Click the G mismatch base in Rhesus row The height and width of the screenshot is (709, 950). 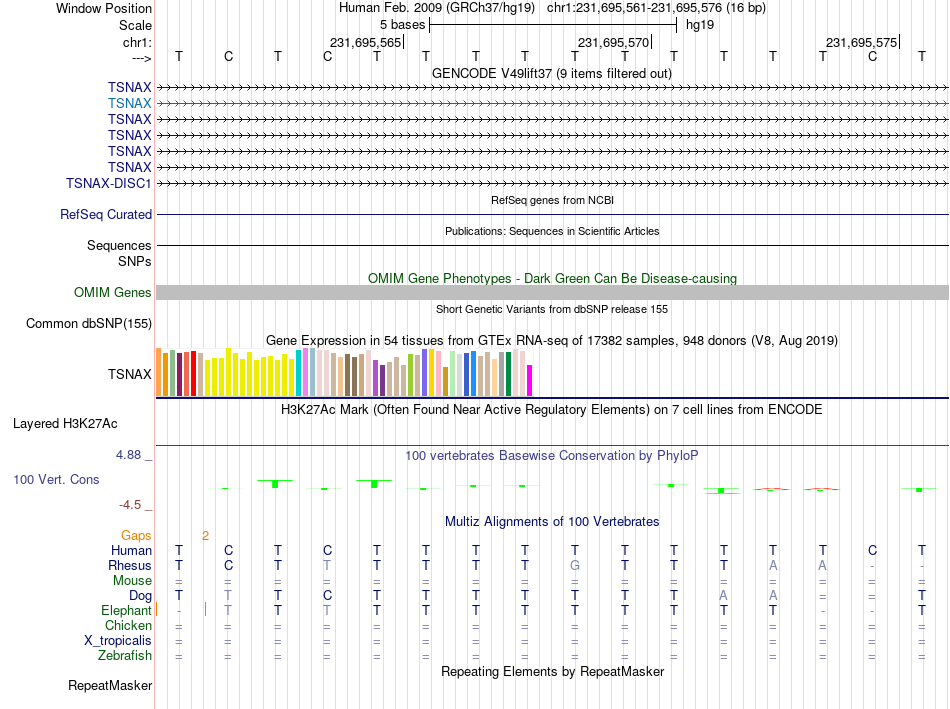click(x=575, y=565)
